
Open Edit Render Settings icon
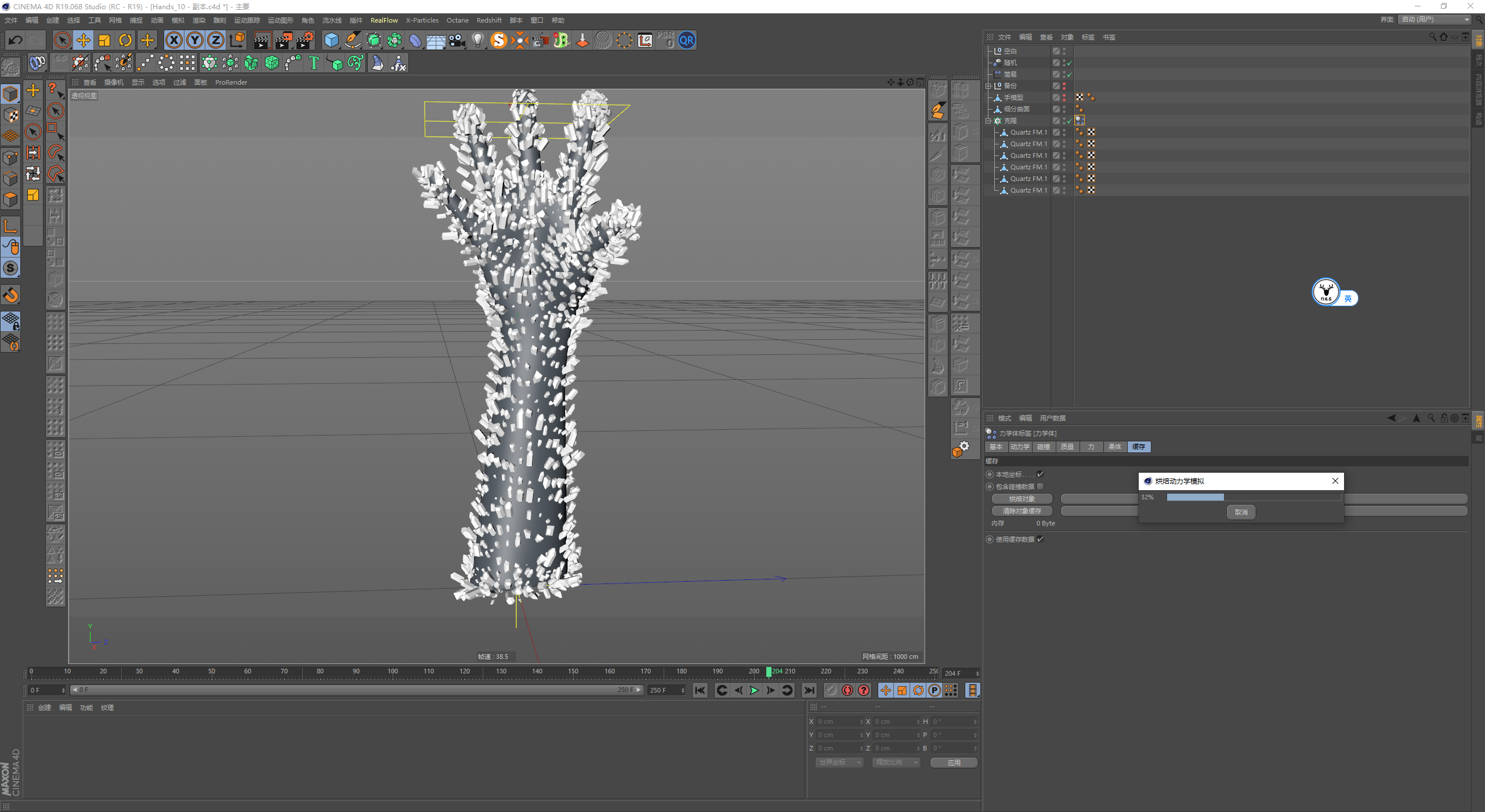tap(305, 40)
